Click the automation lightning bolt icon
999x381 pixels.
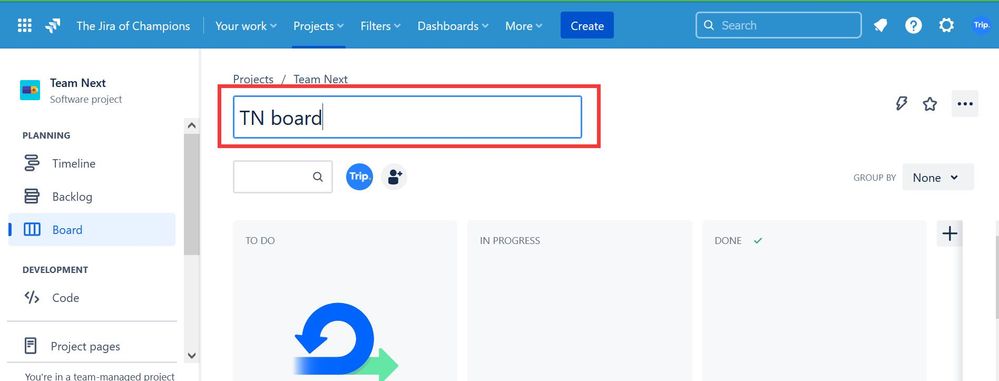pos(901,104)
